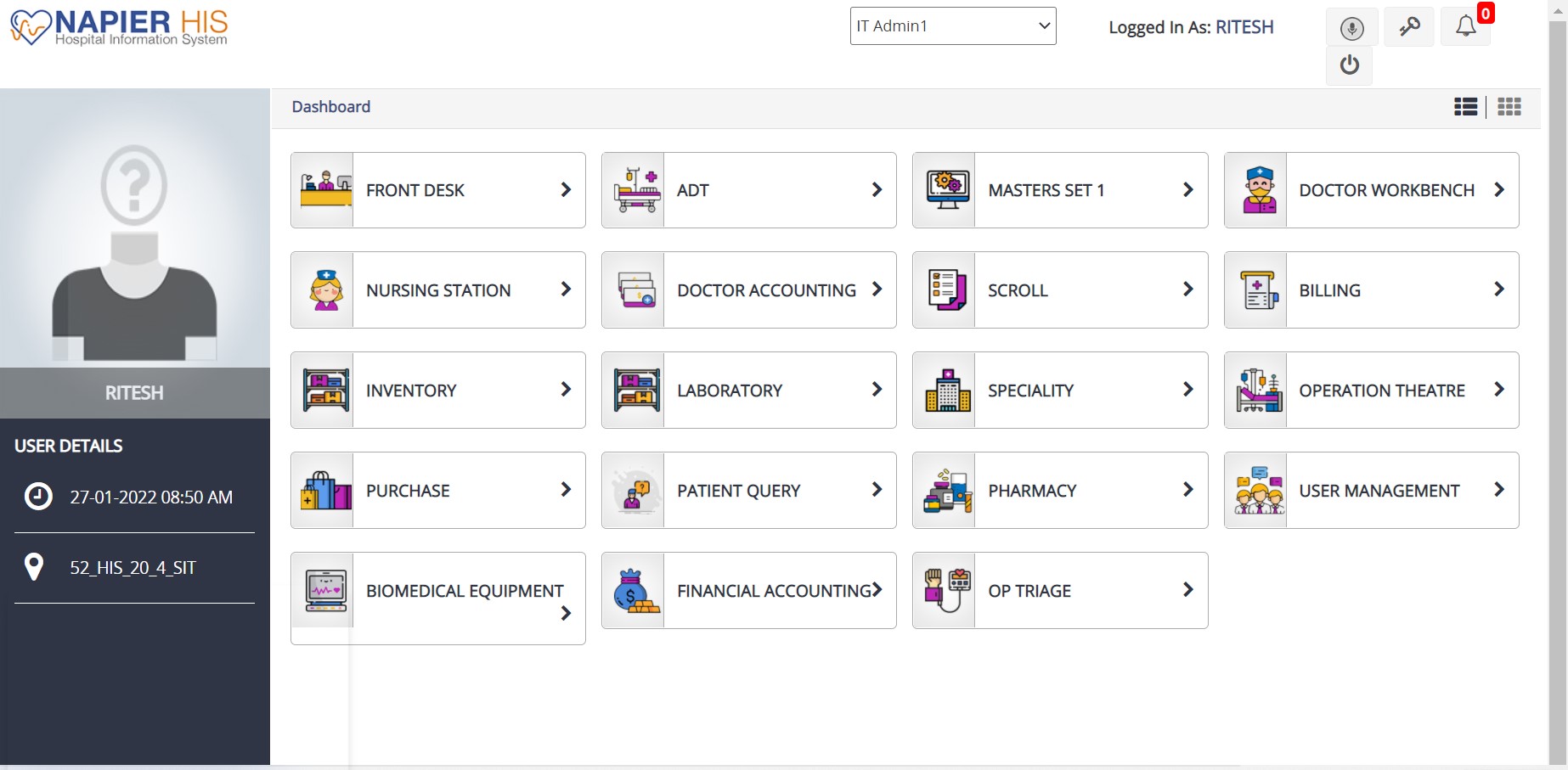The image size is (1568, 770).
Task: Open the Laboratory module icon
Action: 635,390
